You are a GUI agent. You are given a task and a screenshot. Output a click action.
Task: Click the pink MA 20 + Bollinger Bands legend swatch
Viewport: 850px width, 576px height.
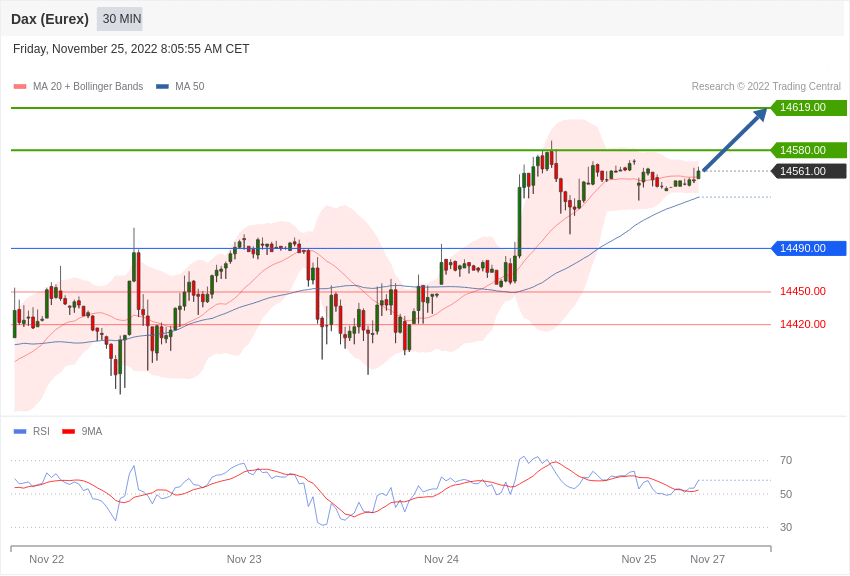pos(20,86)
